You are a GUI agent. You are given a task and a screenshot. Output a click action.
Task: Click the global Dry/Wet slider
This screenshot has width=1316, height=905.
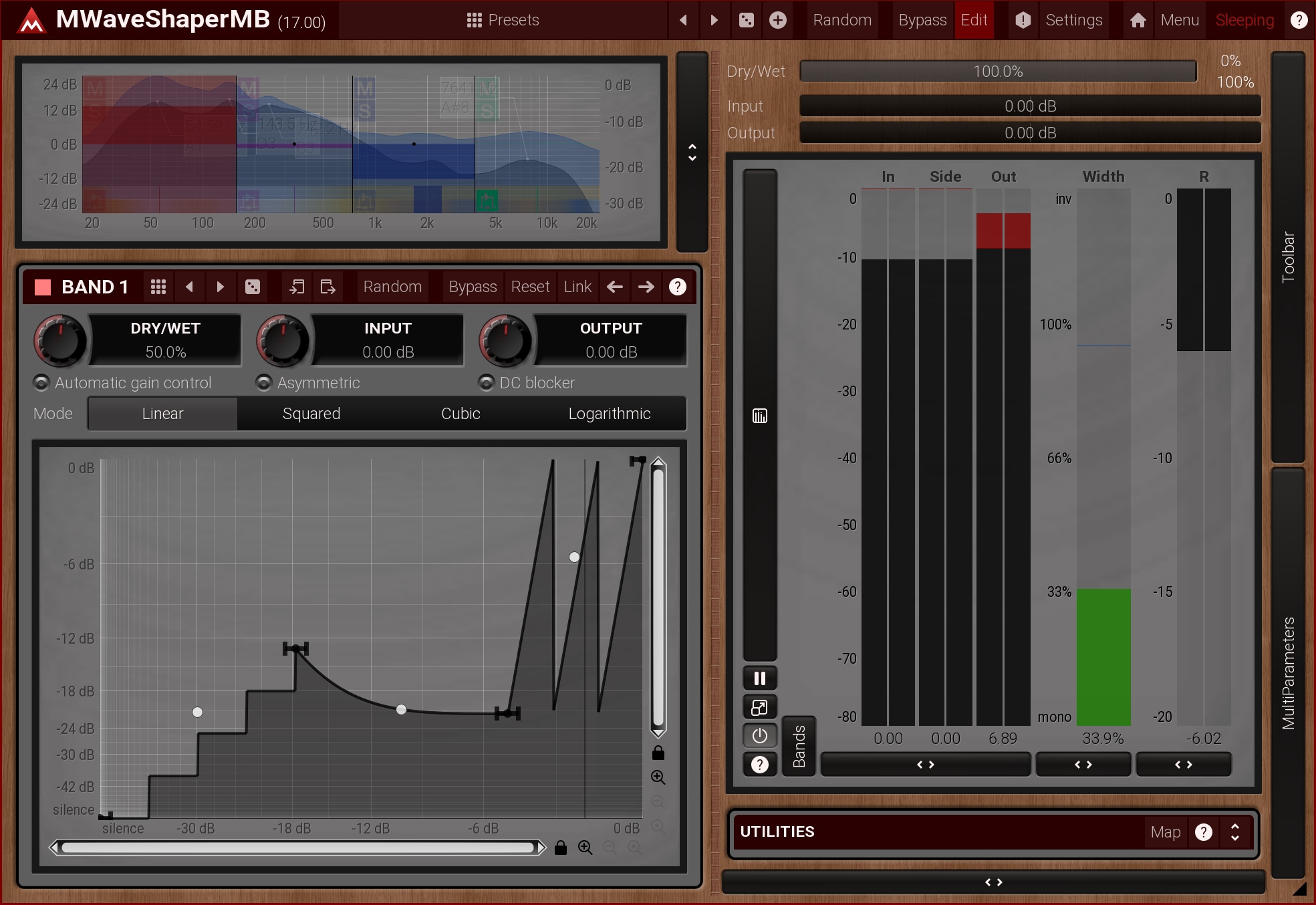997,72
